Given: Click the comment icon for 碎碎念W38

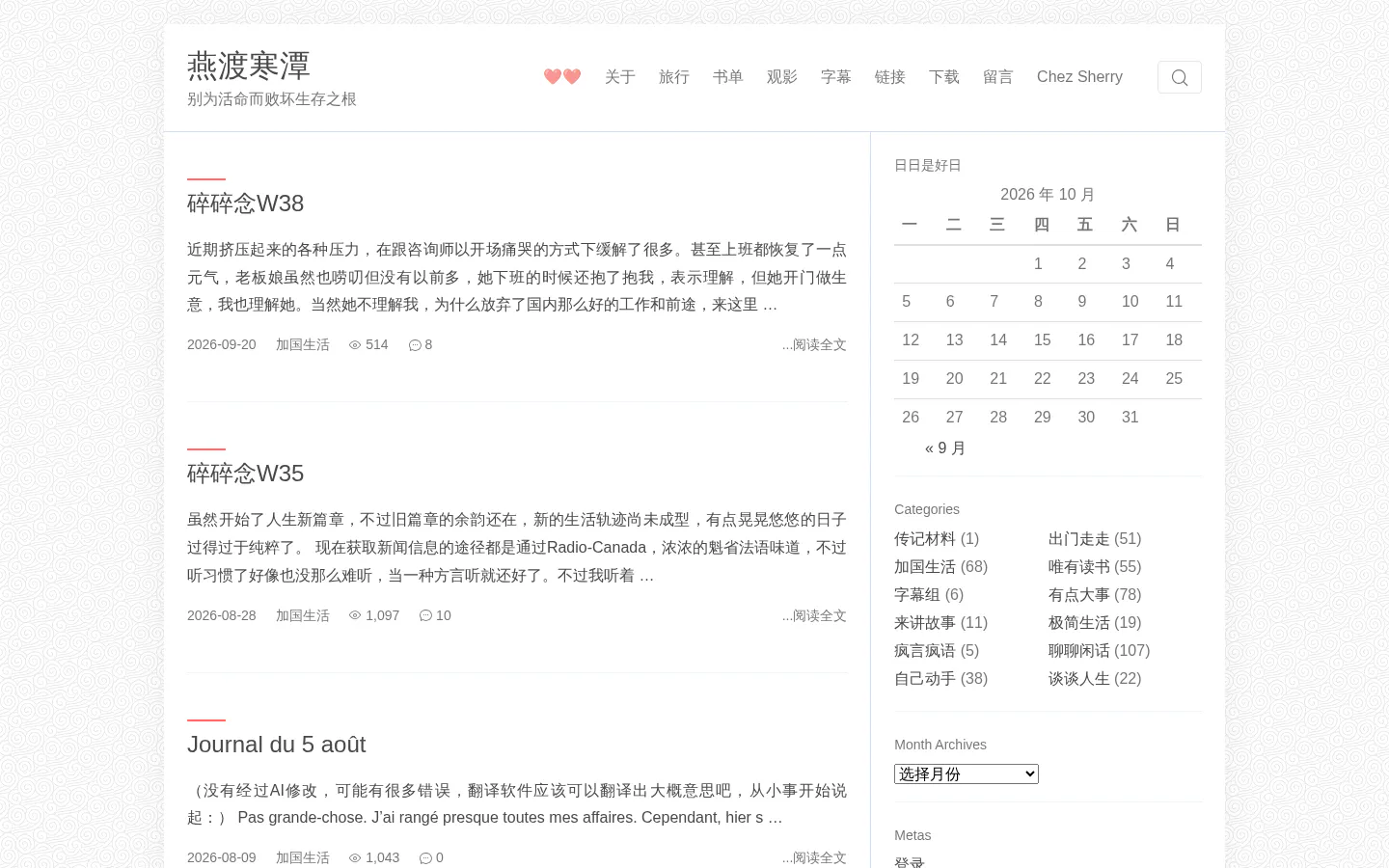Looking at the screenshot, I should click(x=415, y=345).
